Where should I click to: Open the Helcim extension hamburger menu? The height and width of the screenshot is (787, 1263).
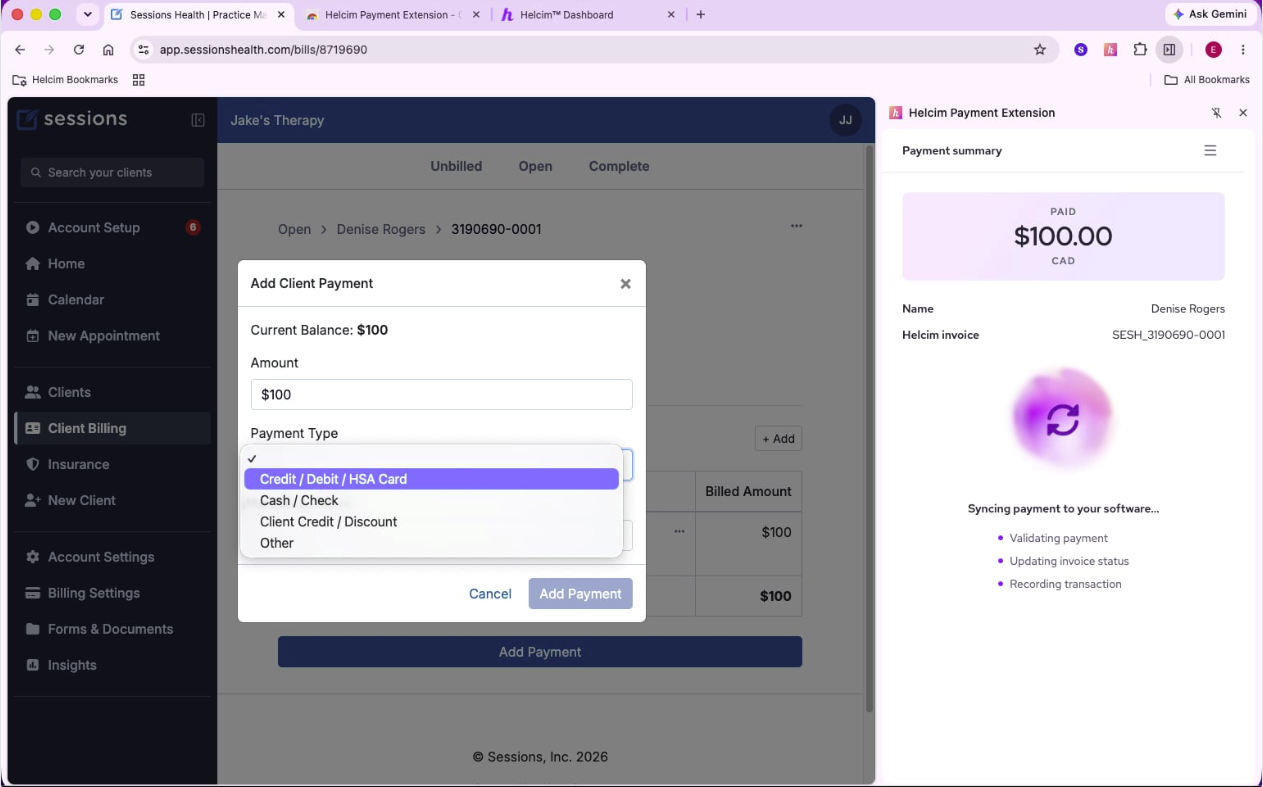(1210, 151)
